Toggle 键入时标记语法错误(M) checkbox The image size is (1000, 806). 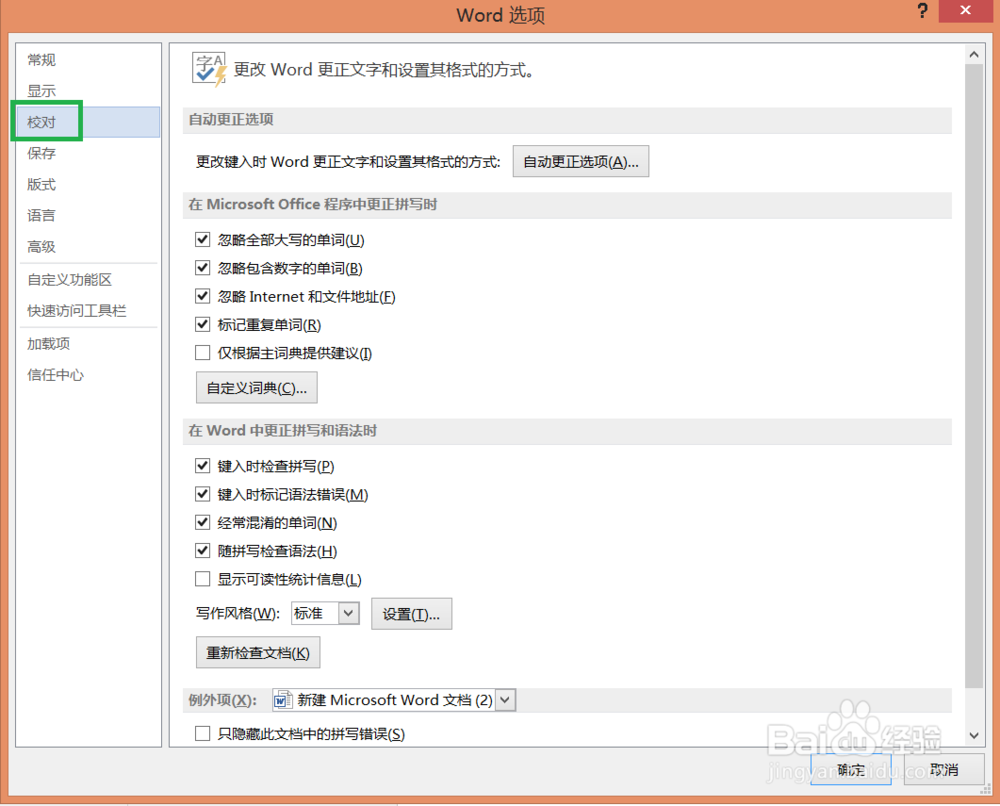pos(202,494)
